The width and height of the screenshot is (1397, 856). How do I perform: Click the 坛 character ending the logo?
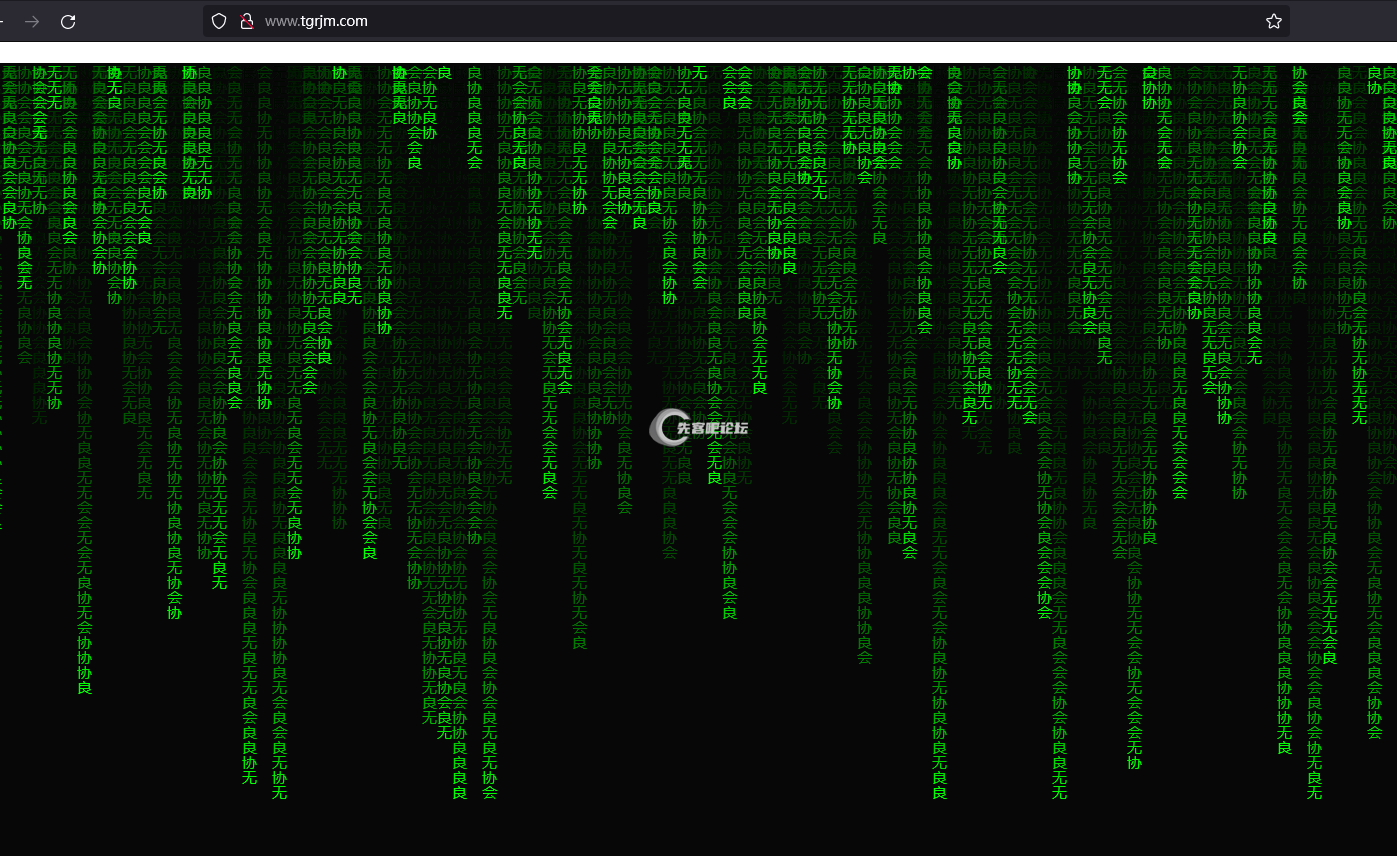pos(741,428)
